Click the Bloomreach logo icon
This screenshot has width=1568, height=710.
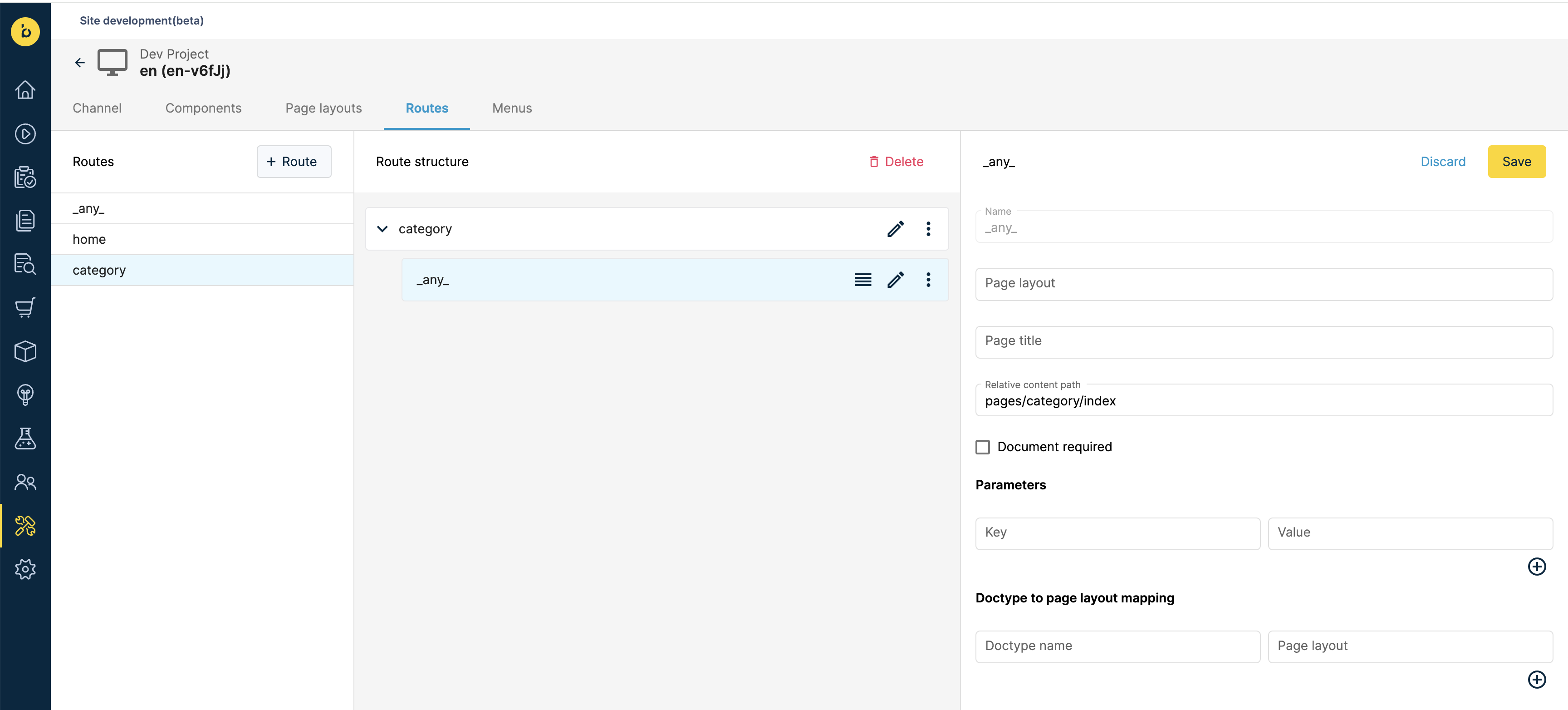25,31
